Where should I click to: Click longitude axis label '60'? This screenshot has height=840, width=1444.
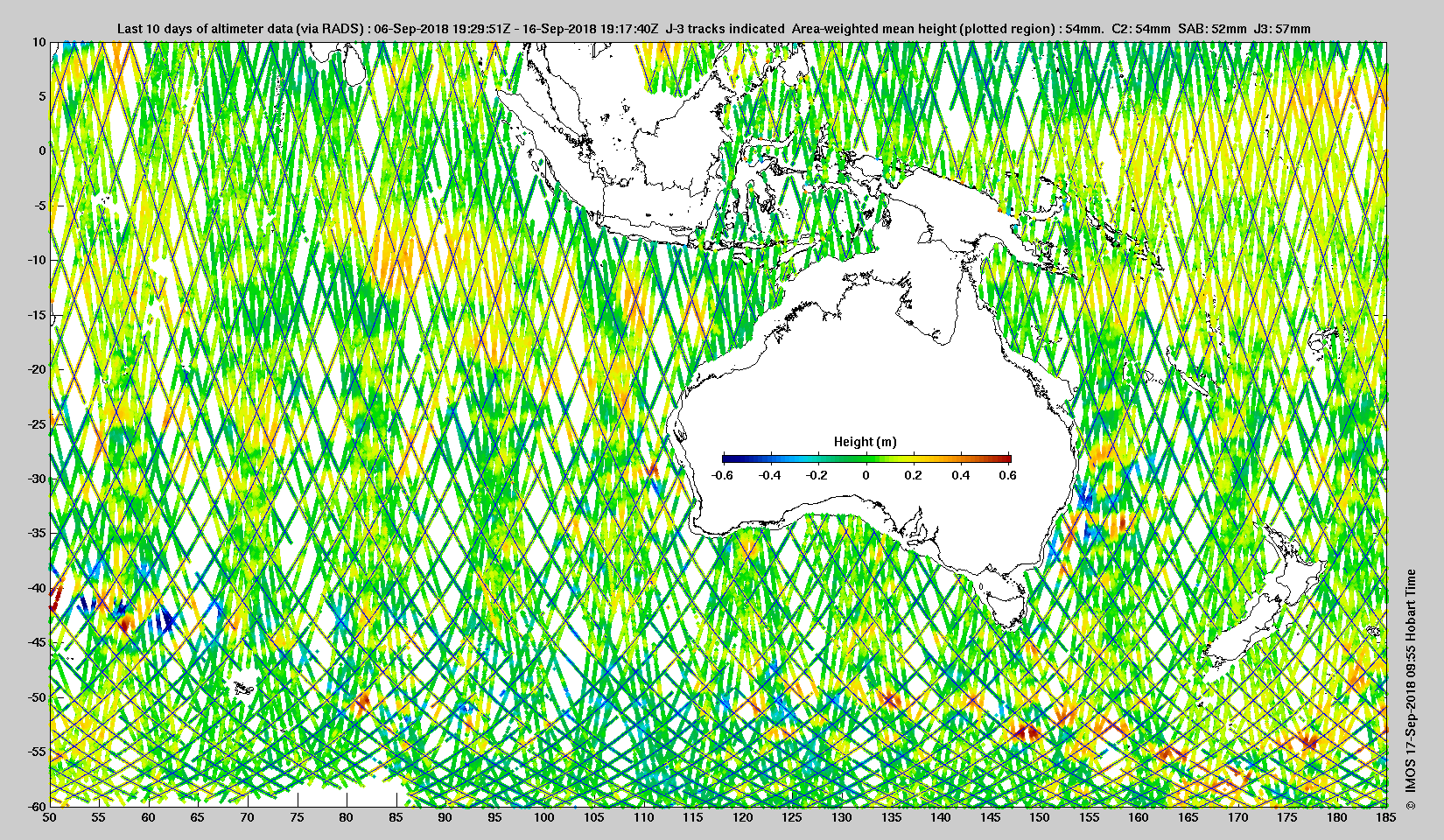149,817
